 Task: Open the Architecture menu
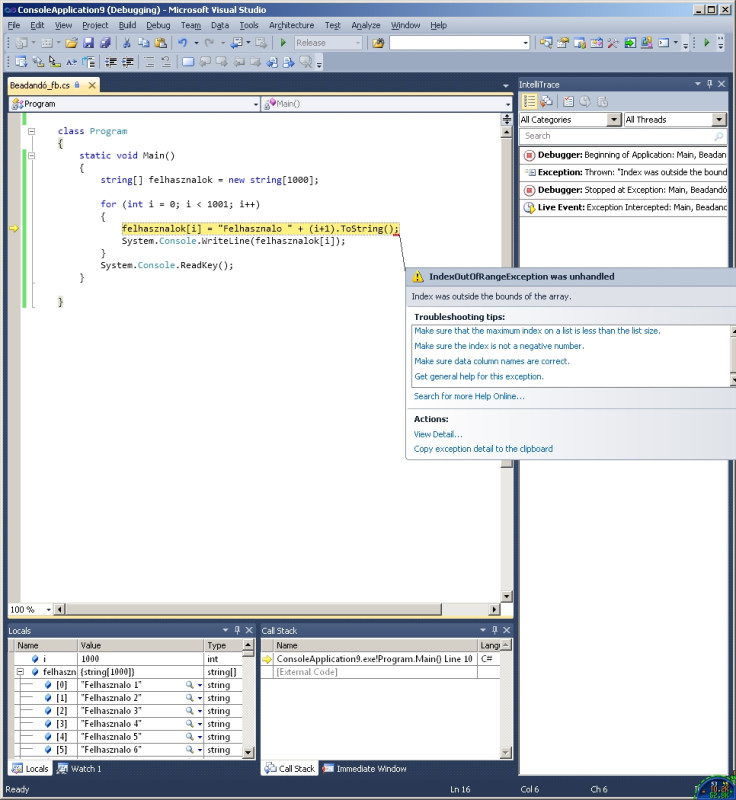tap(291, 25)
